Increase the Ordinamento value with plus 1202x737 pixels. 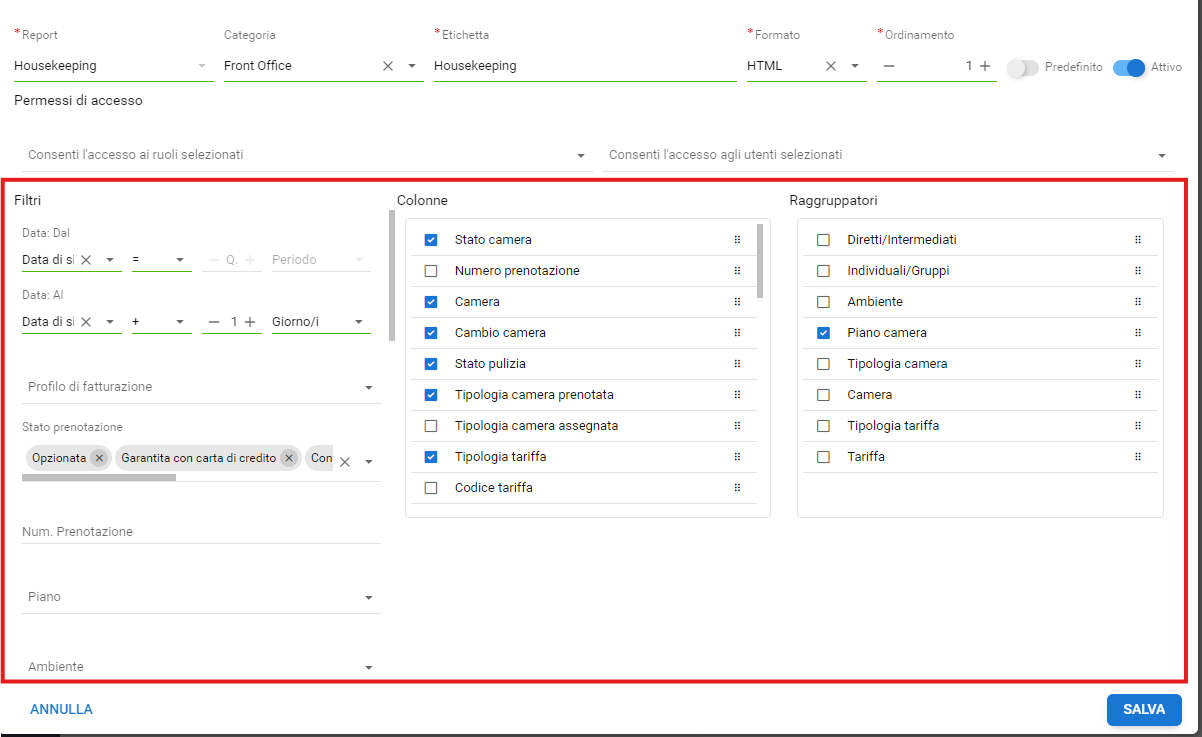[985, 66]
